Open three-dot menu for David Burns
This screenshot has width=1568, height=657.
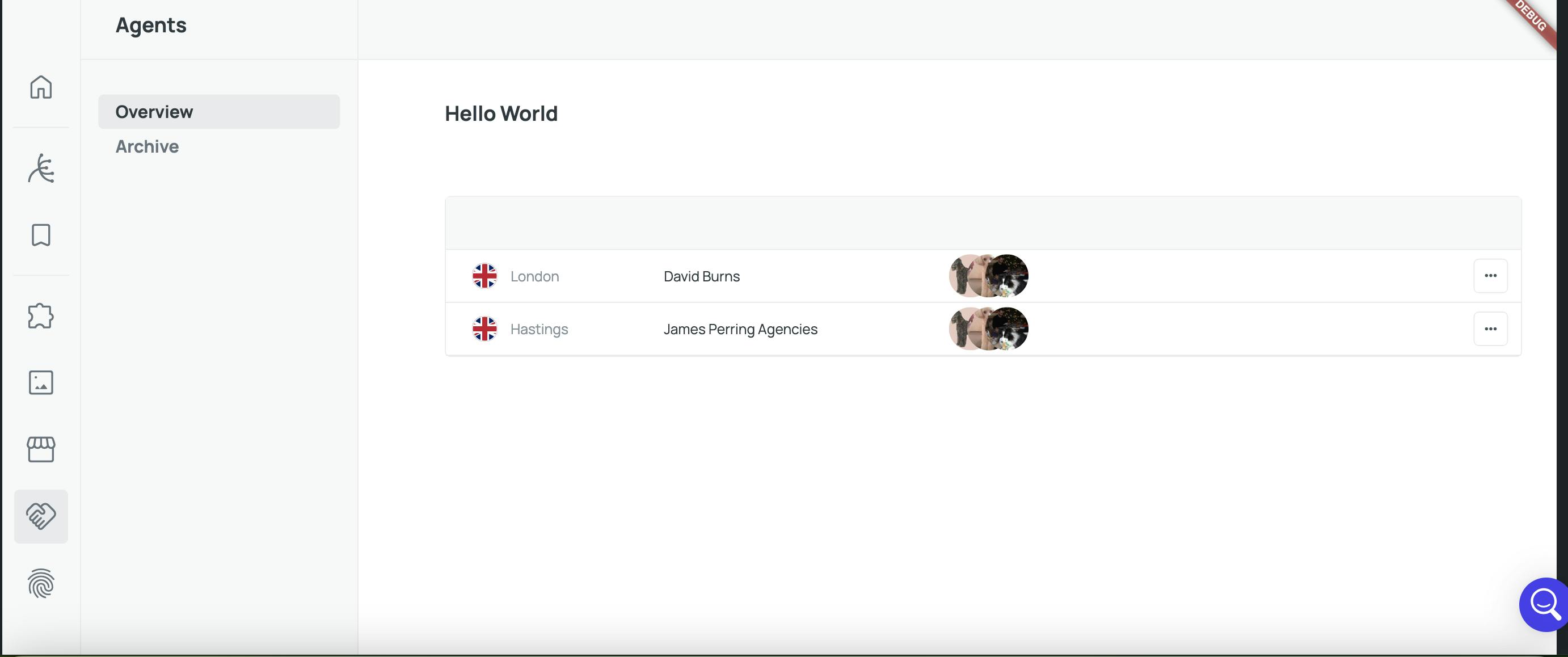coord(1490,276)
